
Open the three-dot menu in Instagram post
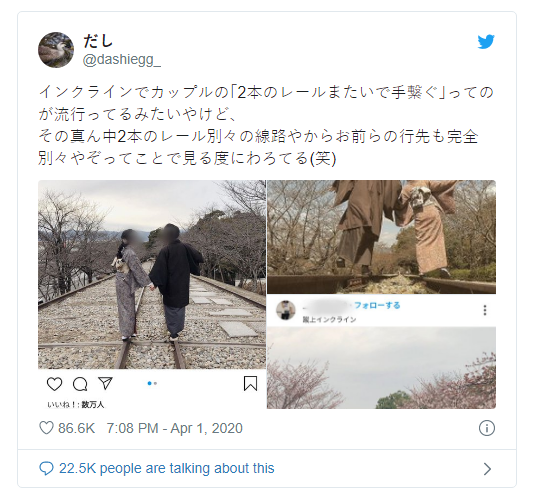tap(485, 310)
